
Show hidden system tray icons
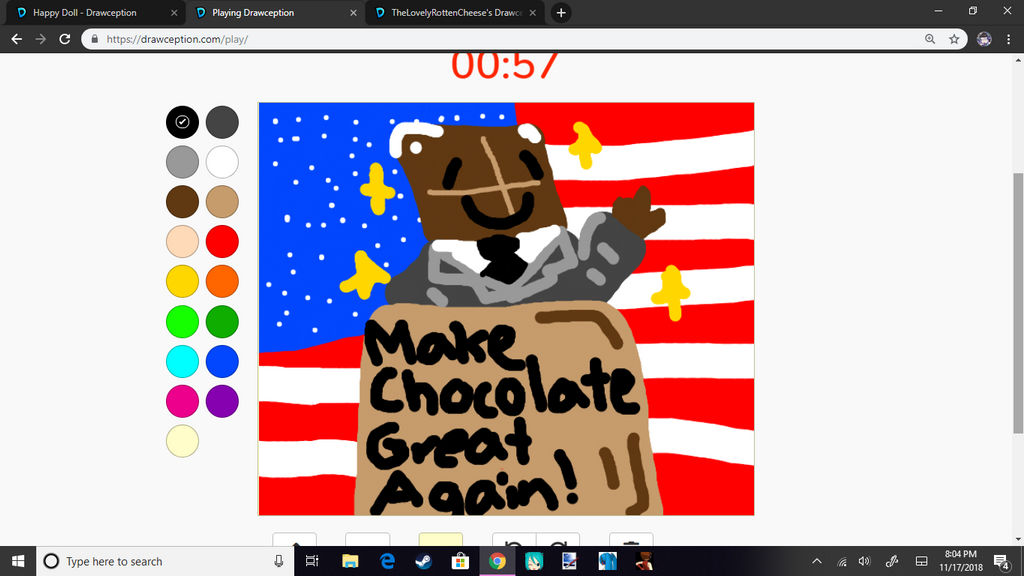point(817,561)
